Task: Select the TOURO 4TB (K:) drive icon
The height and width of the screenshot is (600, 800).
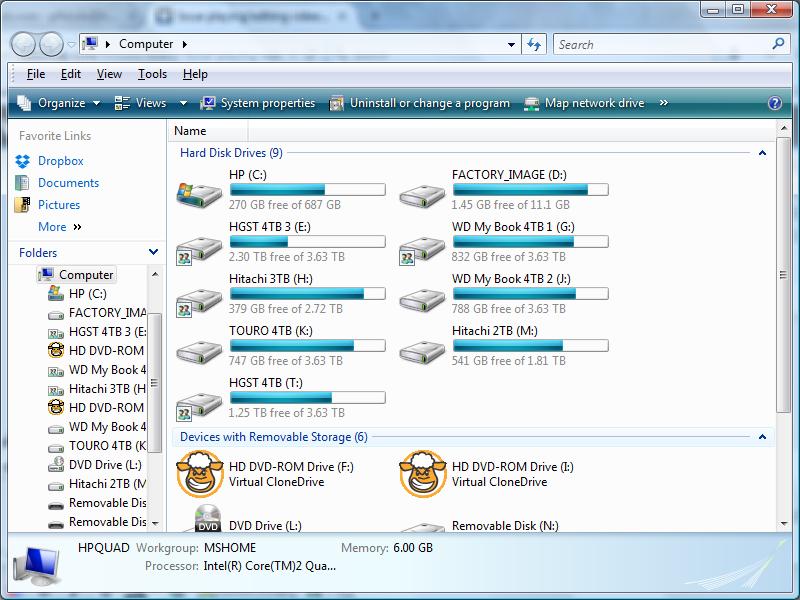Action: pyautogui.click(x=199, y=352)
